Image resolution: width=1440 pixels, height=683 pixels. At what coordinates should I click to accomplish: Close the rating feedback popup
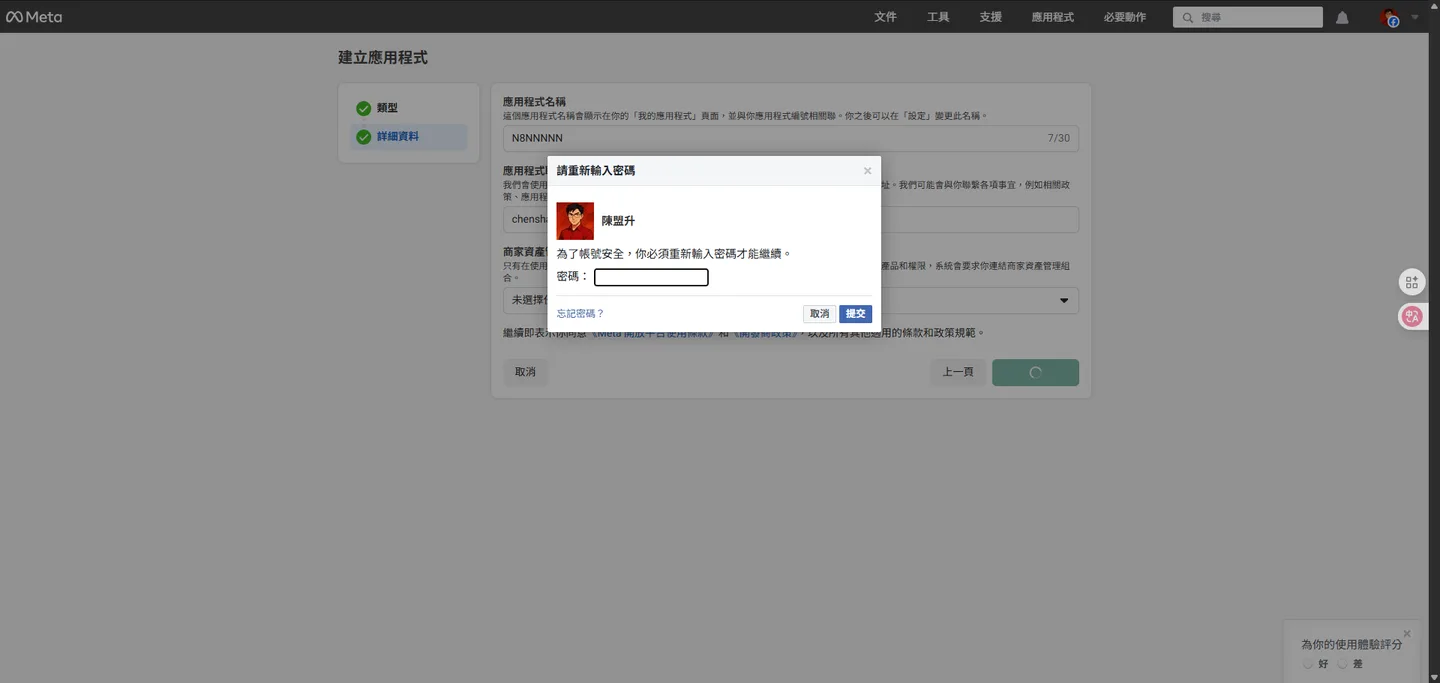[x=1407, y=634]
